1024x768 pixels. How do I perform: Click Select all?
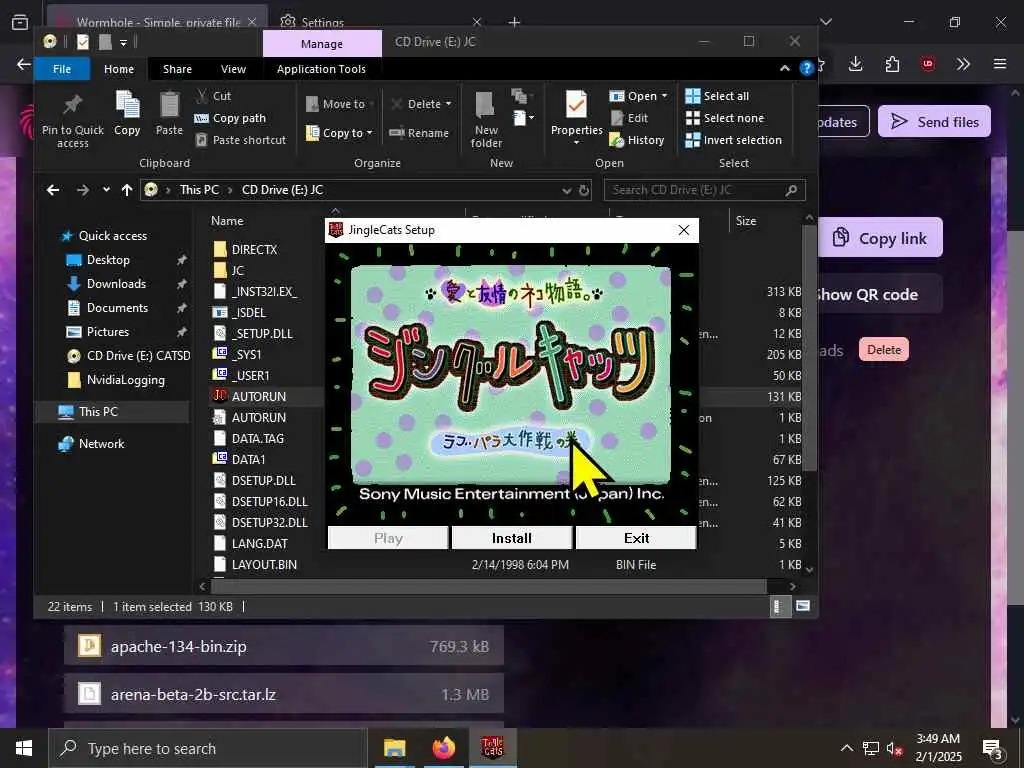[717, 96]
